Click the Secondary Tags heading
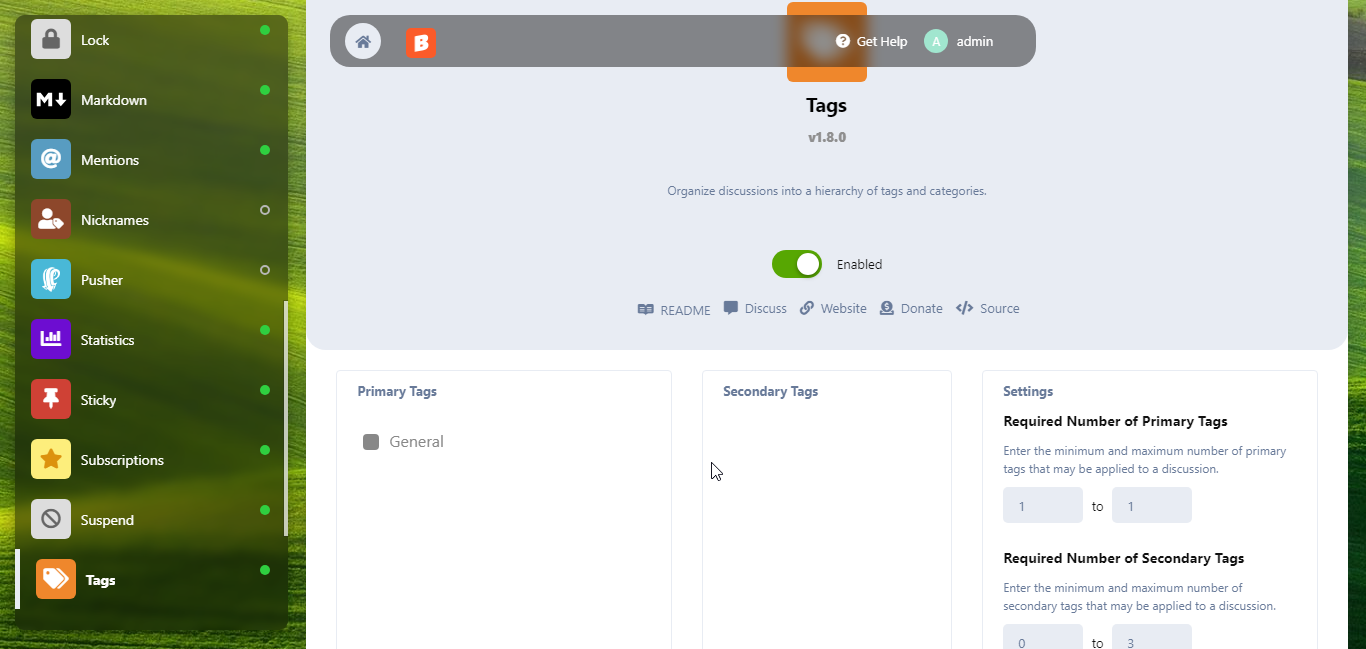Screen dimensions: 1366x649 pos(770,391)
